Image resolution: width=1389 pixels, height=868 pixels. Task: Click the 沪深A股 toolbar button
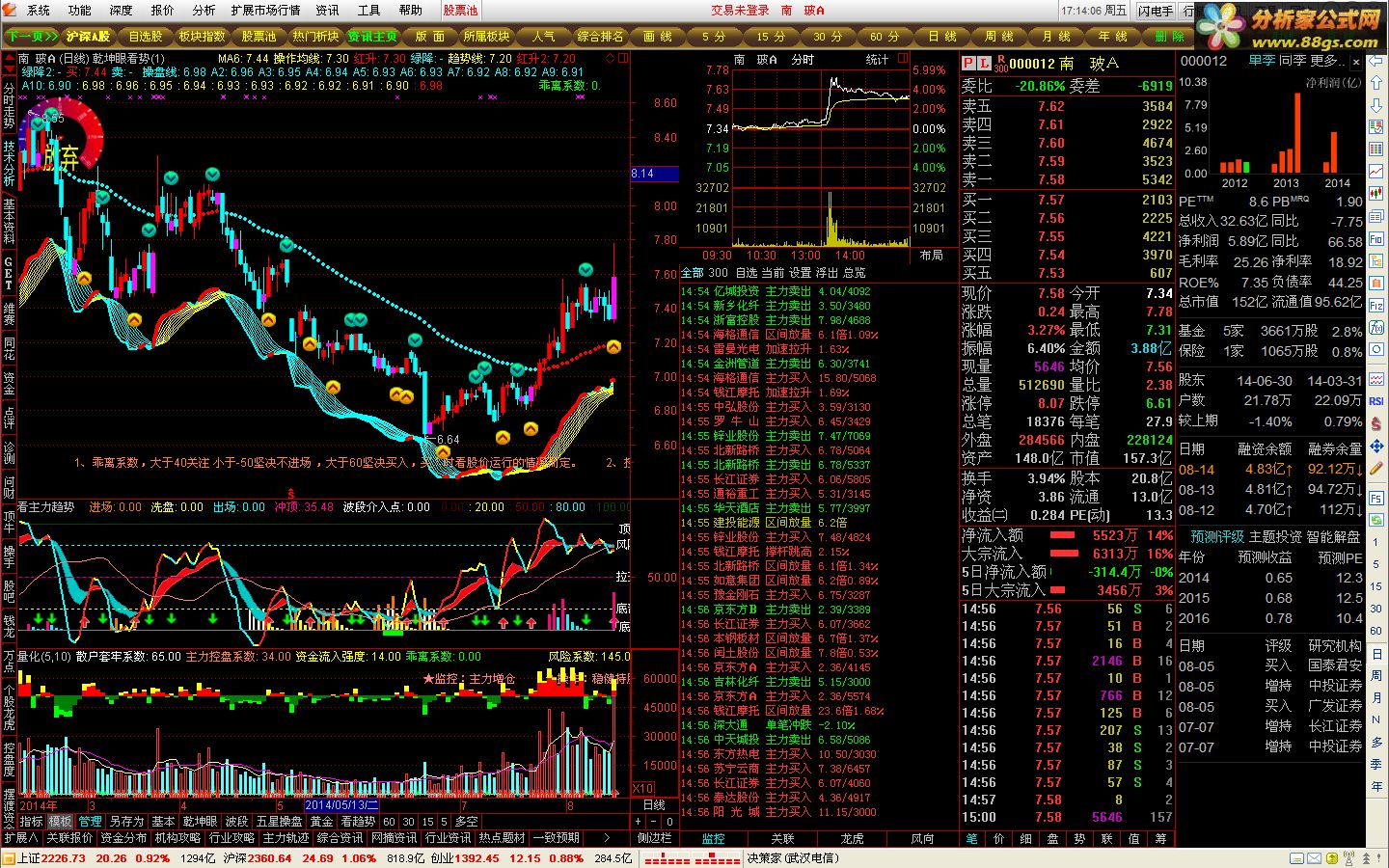(x=89, y=37)
